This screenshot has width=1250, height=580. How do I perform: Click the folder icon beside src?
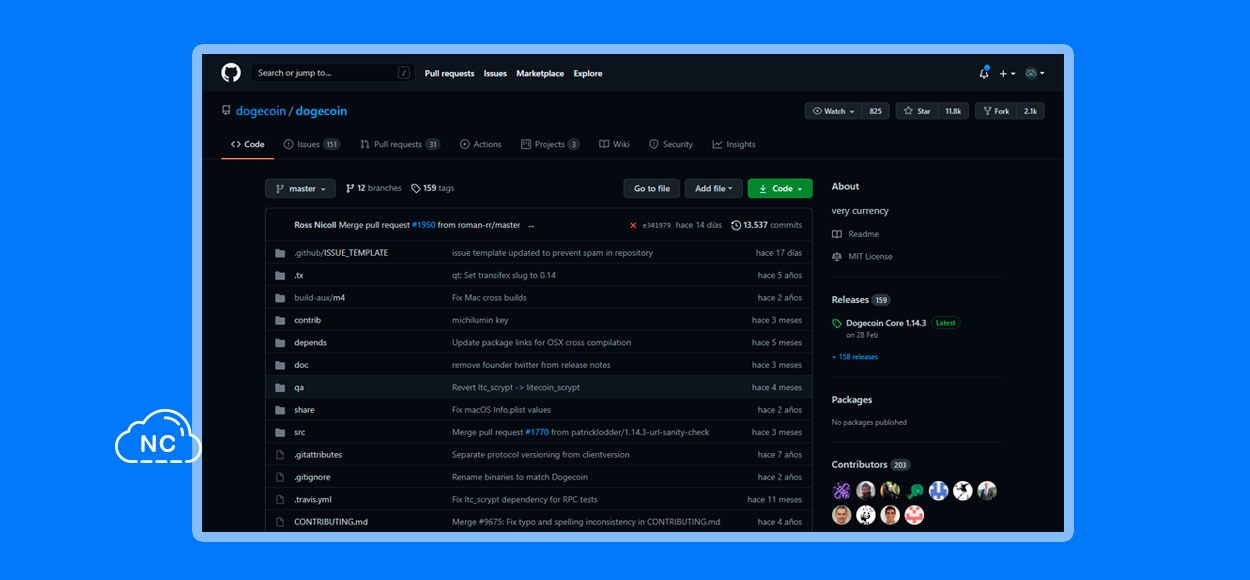pyautogui.click(x=280, y=432)
